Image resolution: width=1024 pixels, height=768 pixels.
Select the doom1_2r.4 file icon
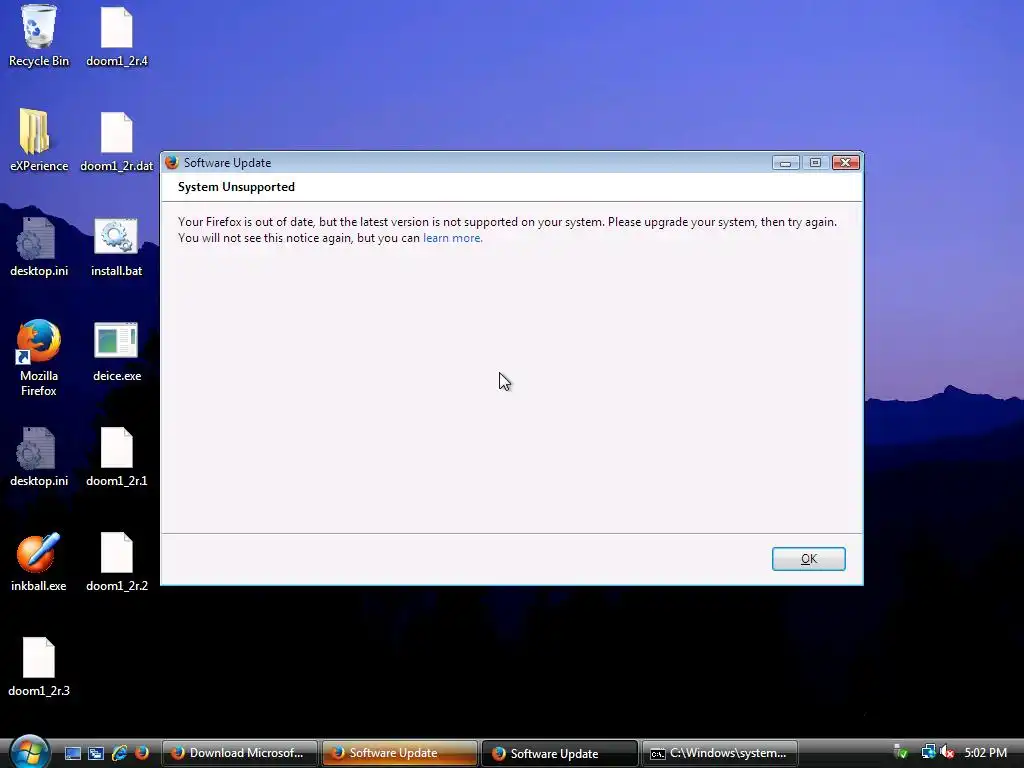pos(117,36)
